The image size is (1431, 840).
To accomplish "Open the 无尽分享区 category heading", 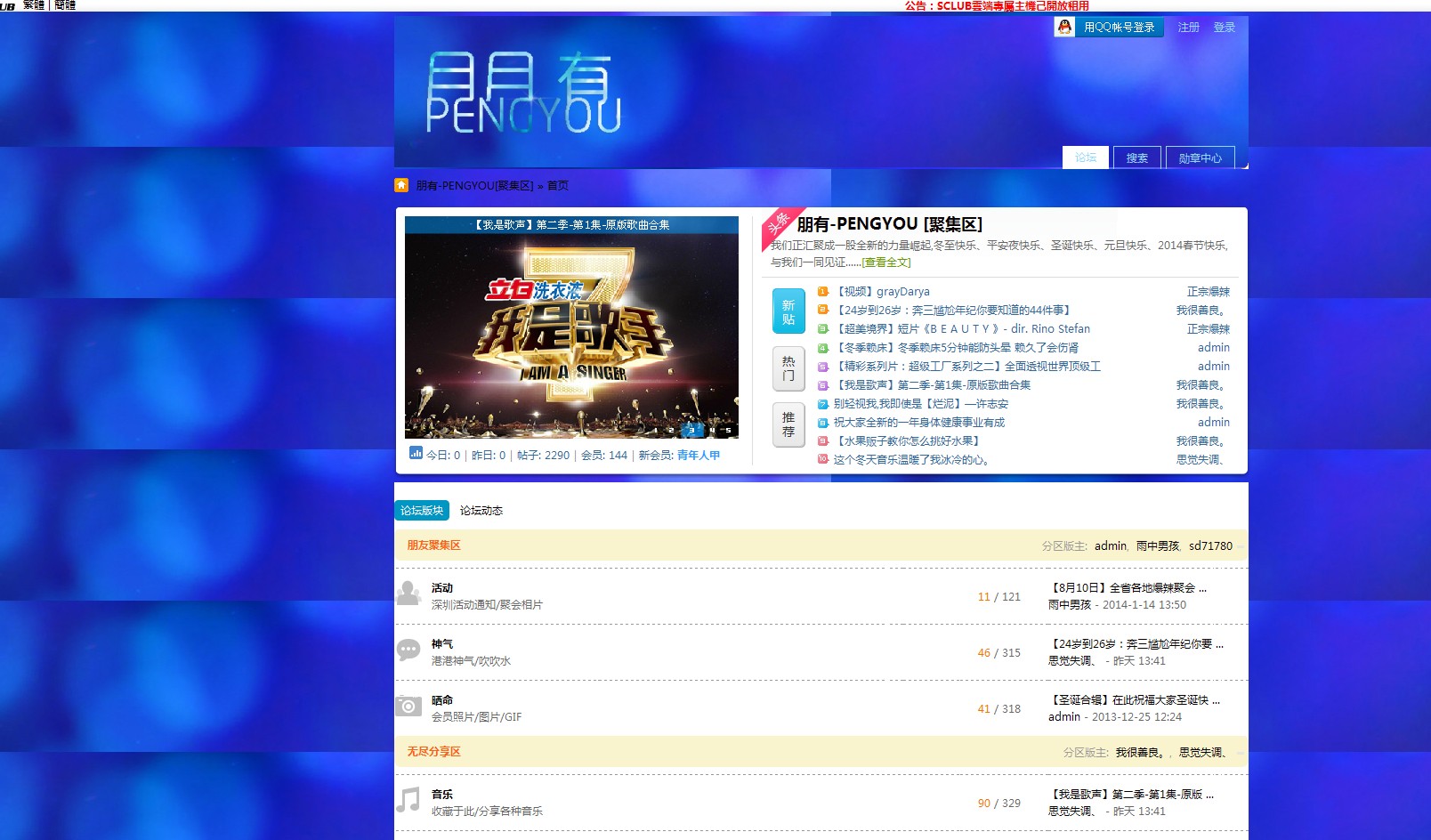I will (433, 751).
